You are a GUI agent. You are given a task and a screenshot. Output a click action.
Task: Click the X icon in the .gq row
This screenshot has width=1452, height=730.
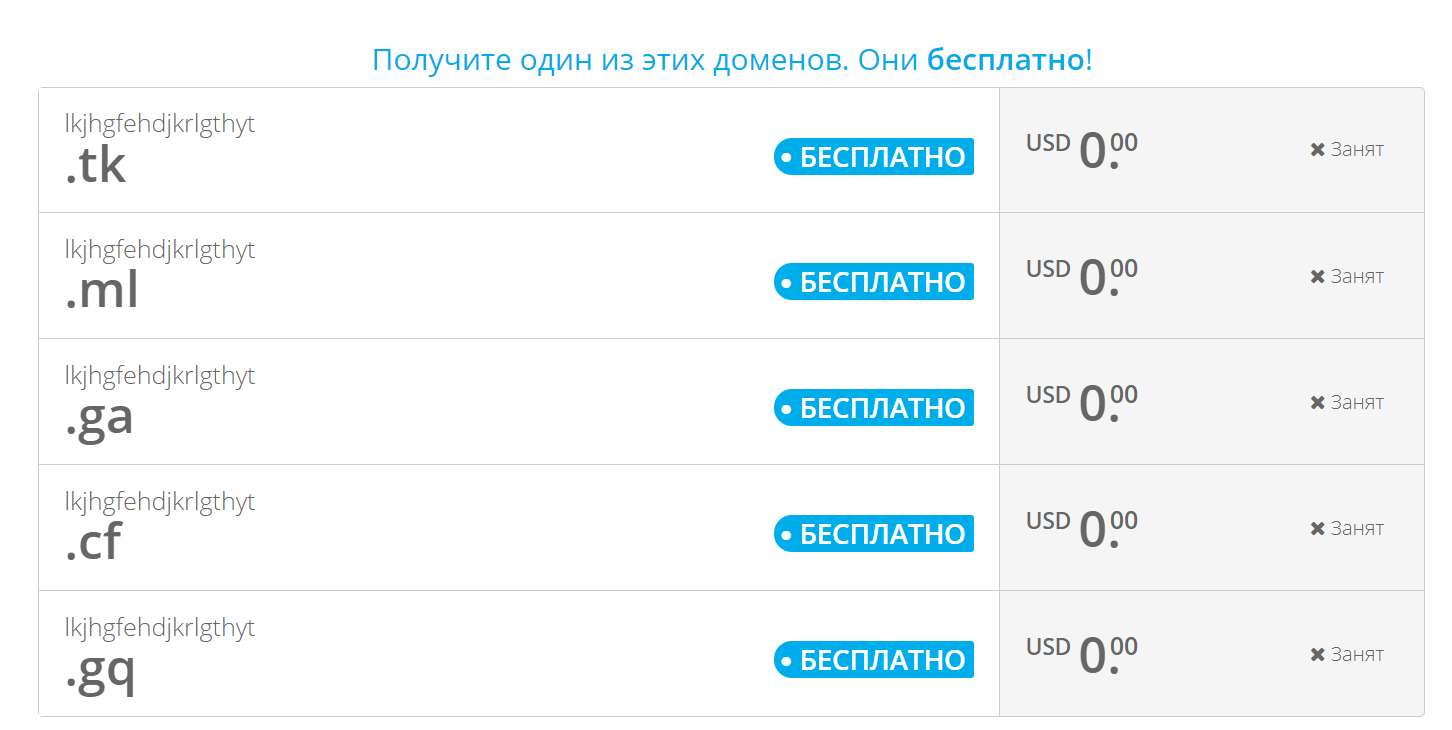pos(1317,655)
